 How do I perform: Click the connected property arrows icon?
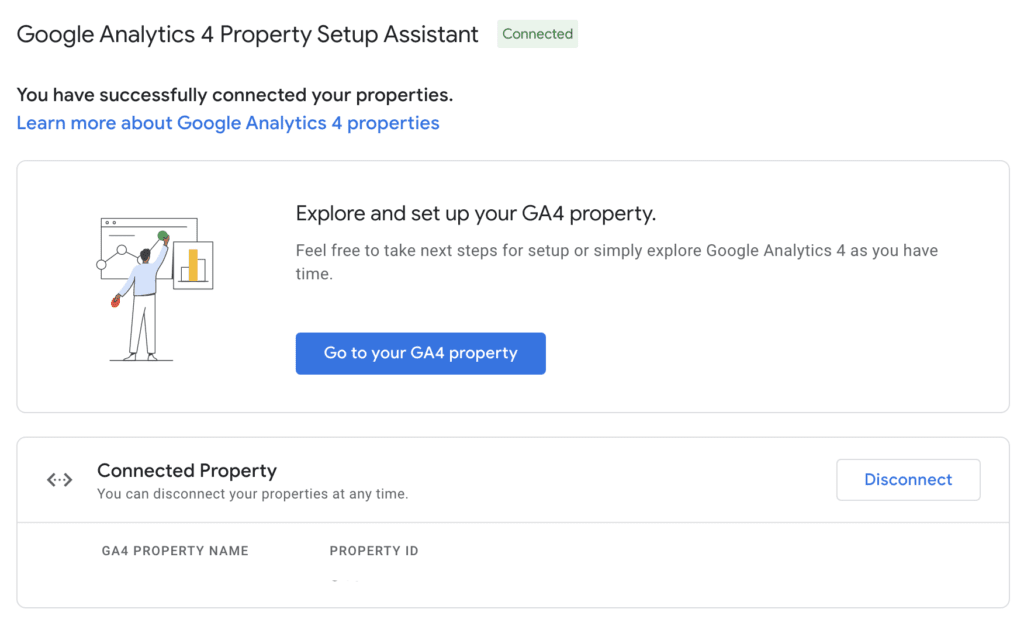(x=60, y=480)
